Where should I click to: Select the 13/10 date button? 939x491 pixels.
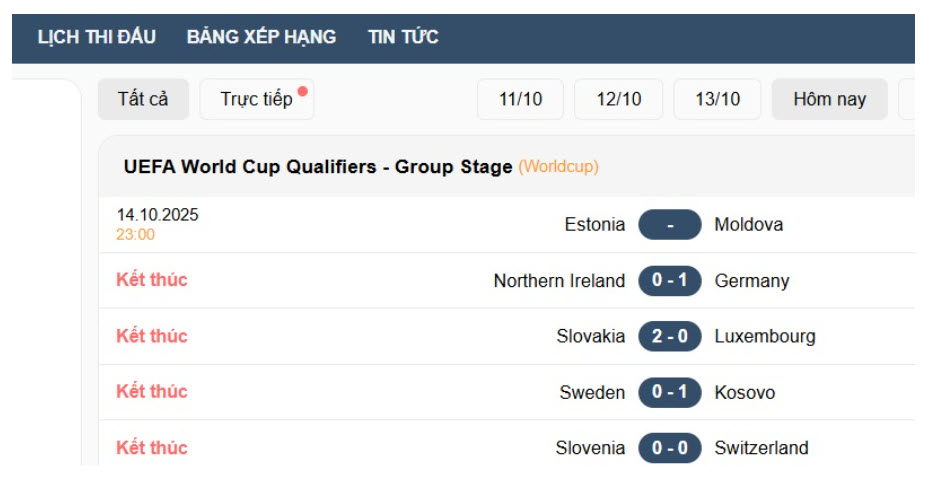pos(717,99)
